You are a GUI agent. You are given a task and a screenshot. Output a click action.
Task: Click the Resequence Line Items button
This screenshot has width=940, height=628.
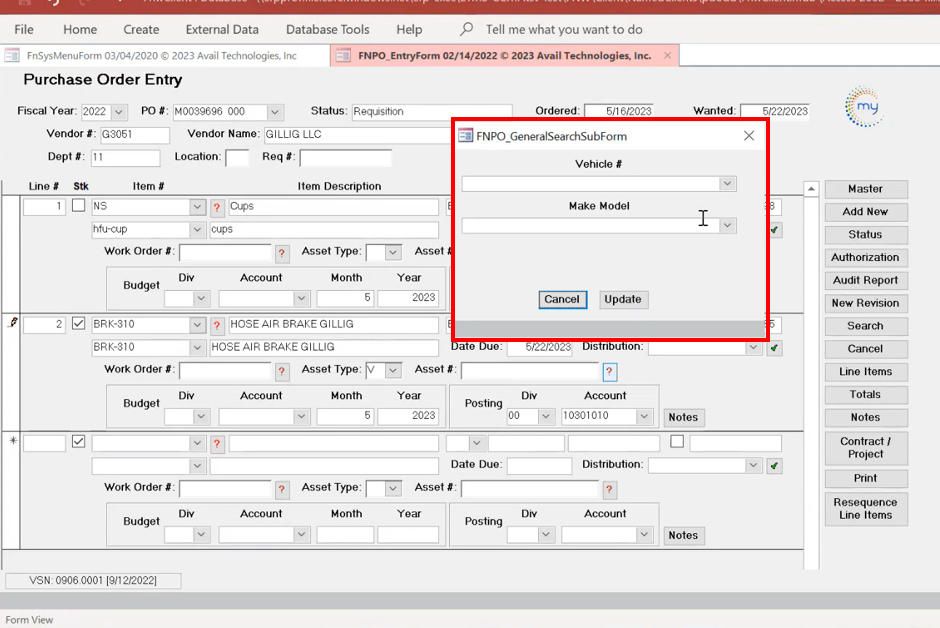(x=865, y=508)
